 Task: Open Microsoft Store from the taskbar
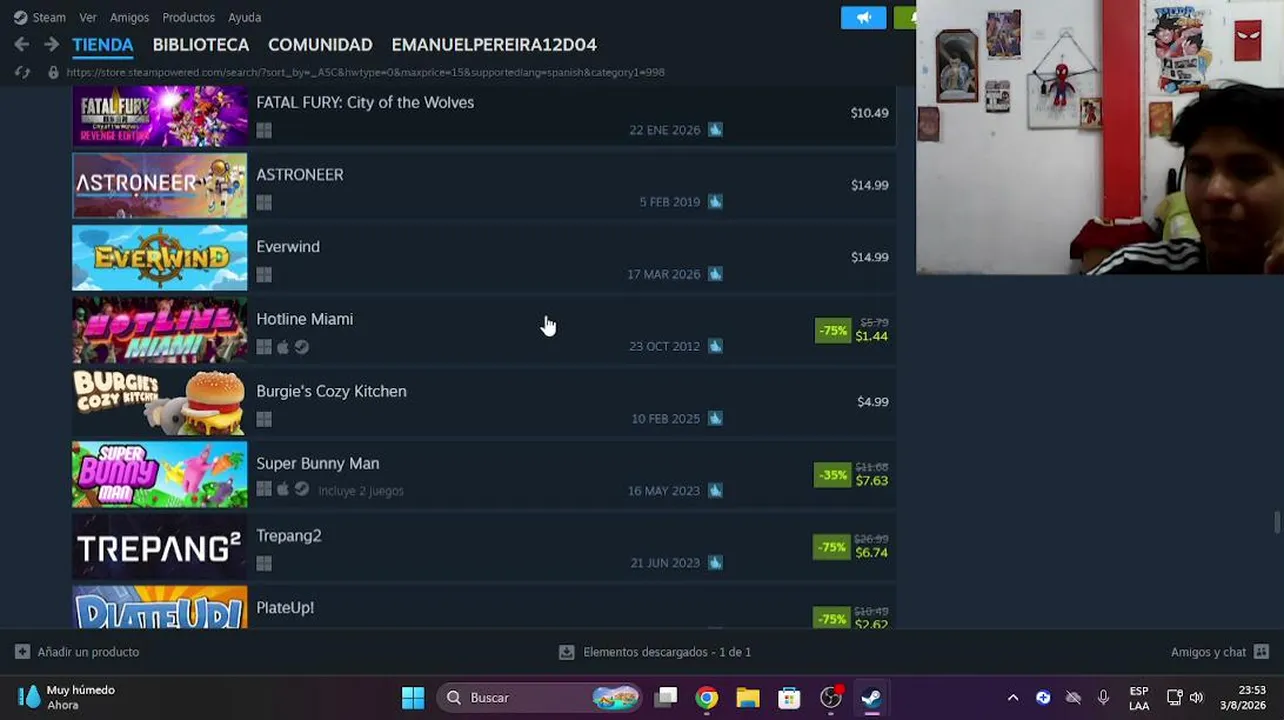[x=789, y=698]
